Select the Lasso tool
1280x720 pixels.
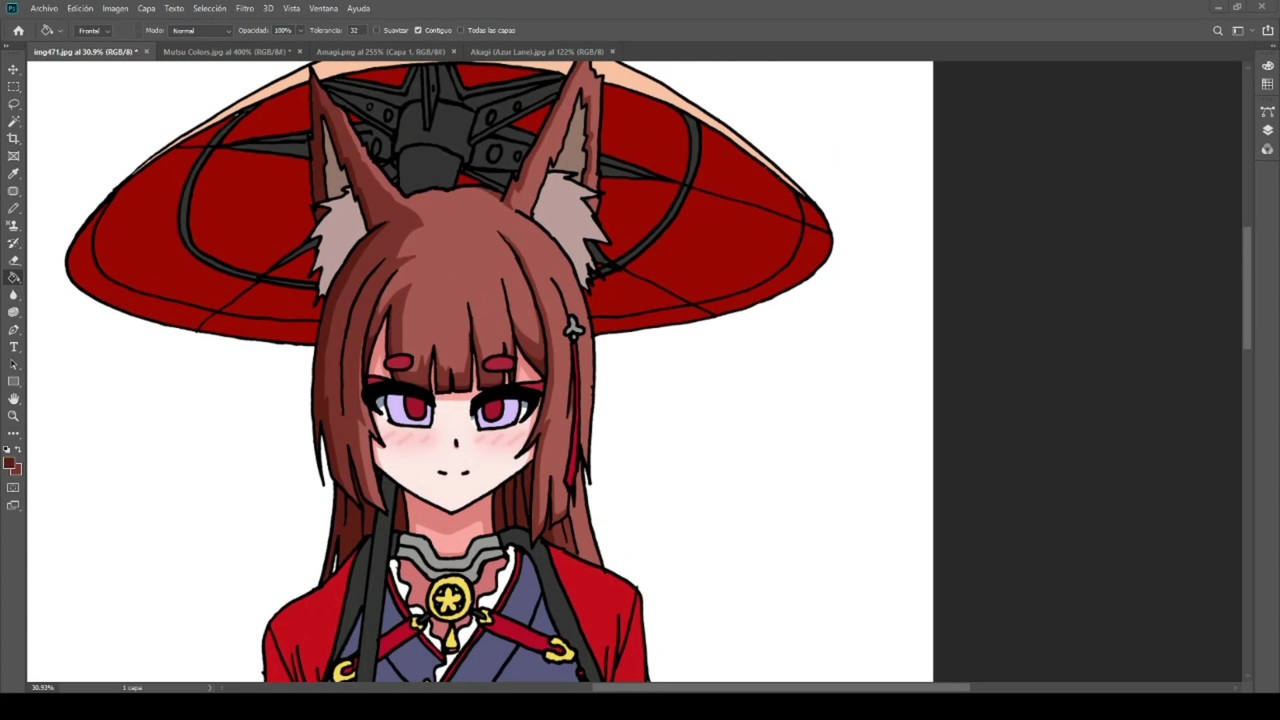coord(13,104)
